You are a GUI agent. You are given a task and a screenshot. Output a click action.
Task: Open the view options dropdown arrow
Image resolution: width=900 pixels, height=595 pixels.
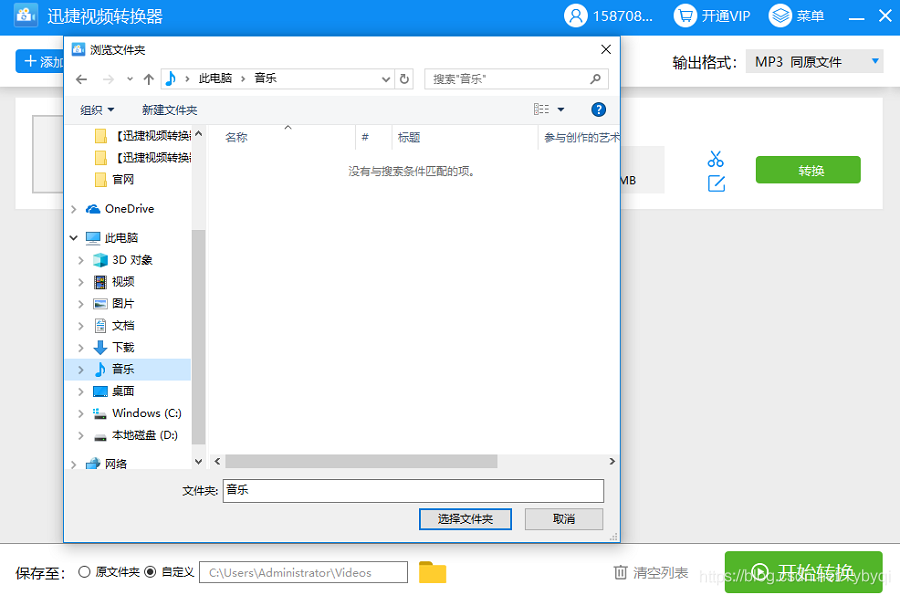click(561, 109)
